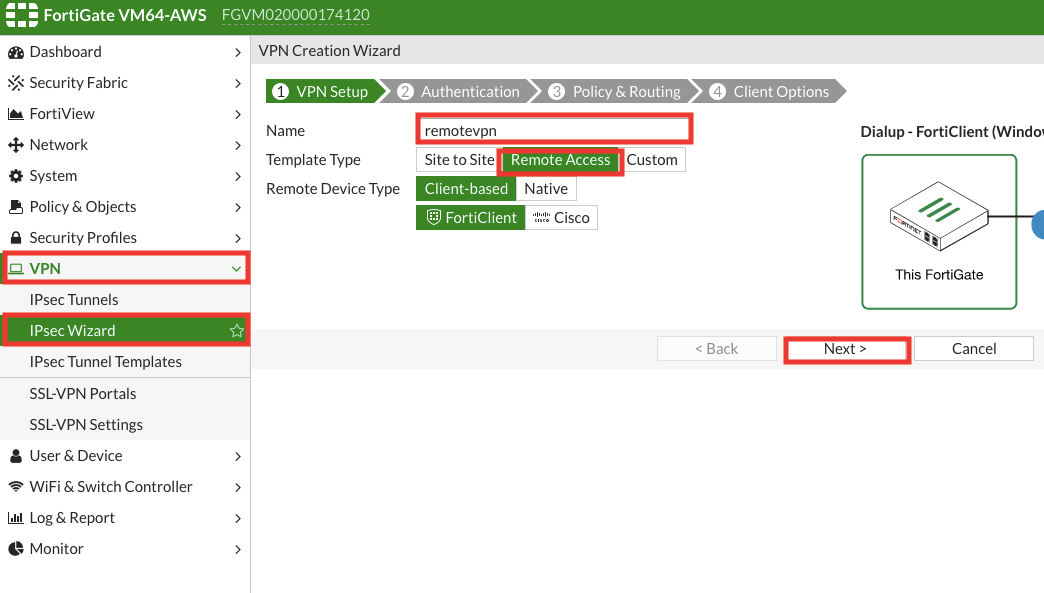The image size is (1044, 593).
Task: Click the VPN laptop icon
Action: click(x=16, y=269)
